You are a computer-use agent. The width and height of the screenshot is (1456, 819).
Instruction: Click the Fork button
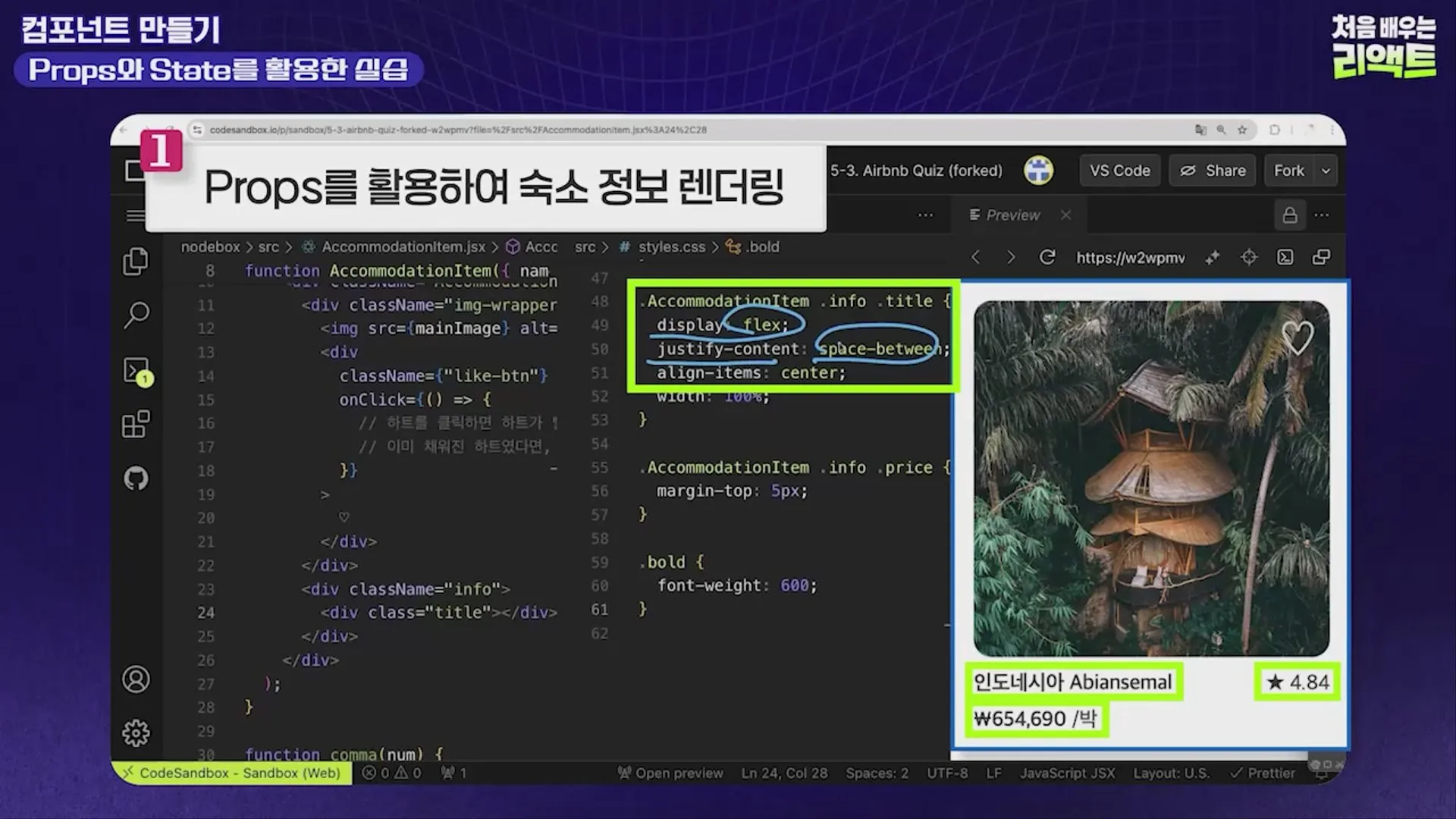tap(1289, 171)
